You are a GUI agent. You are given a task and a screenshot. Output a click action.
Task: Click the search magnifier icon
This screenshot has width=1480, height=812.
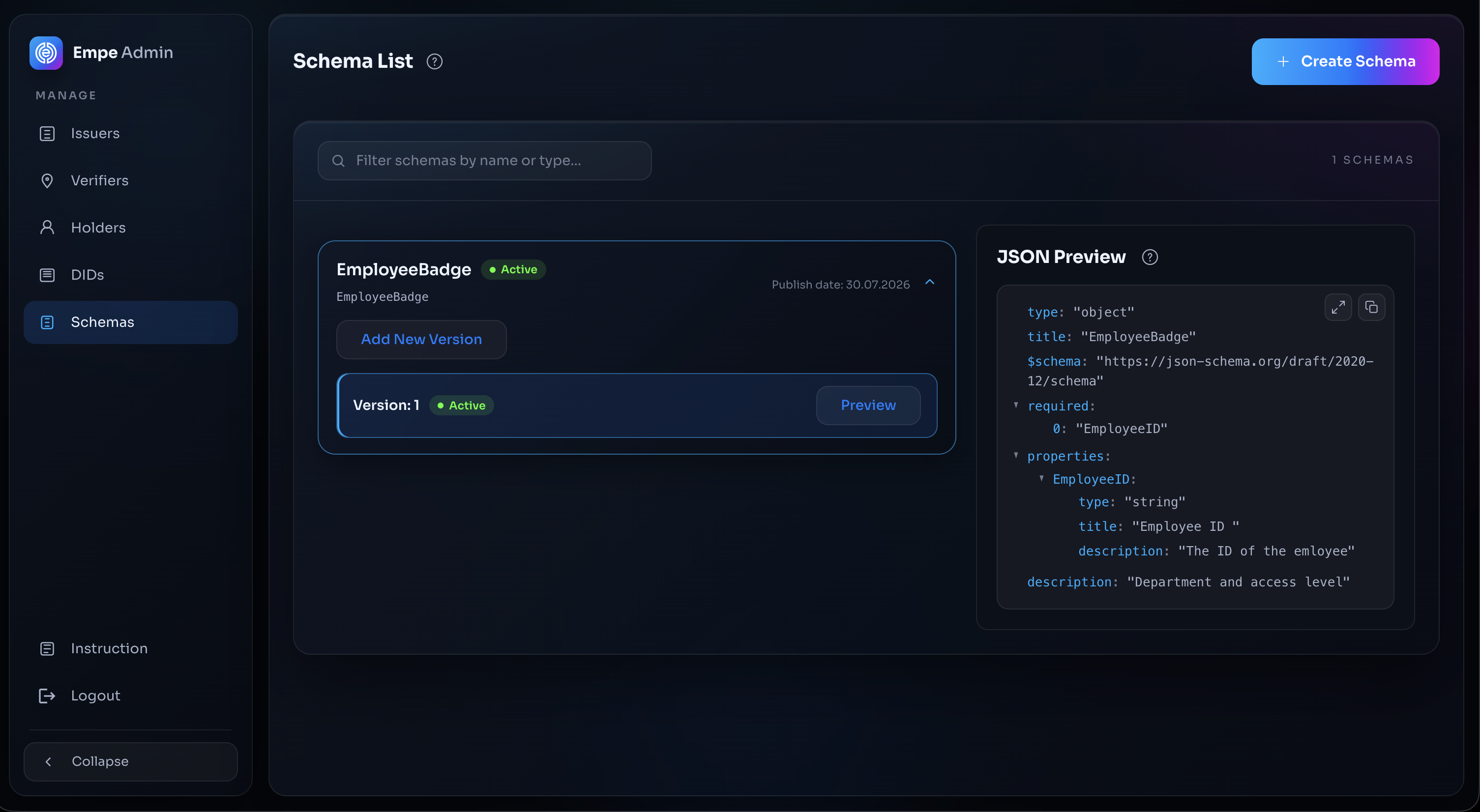pyautogui.click(x=338, y=161)
